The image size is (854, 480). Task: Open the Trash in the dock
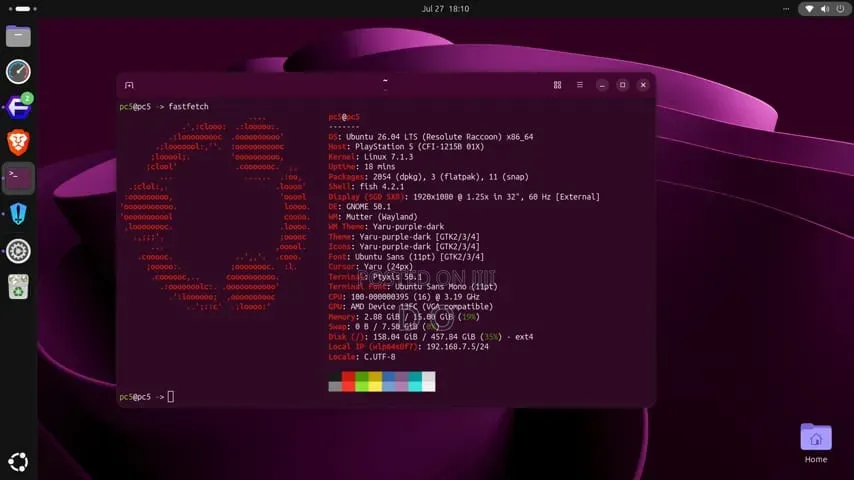[18, 287]
